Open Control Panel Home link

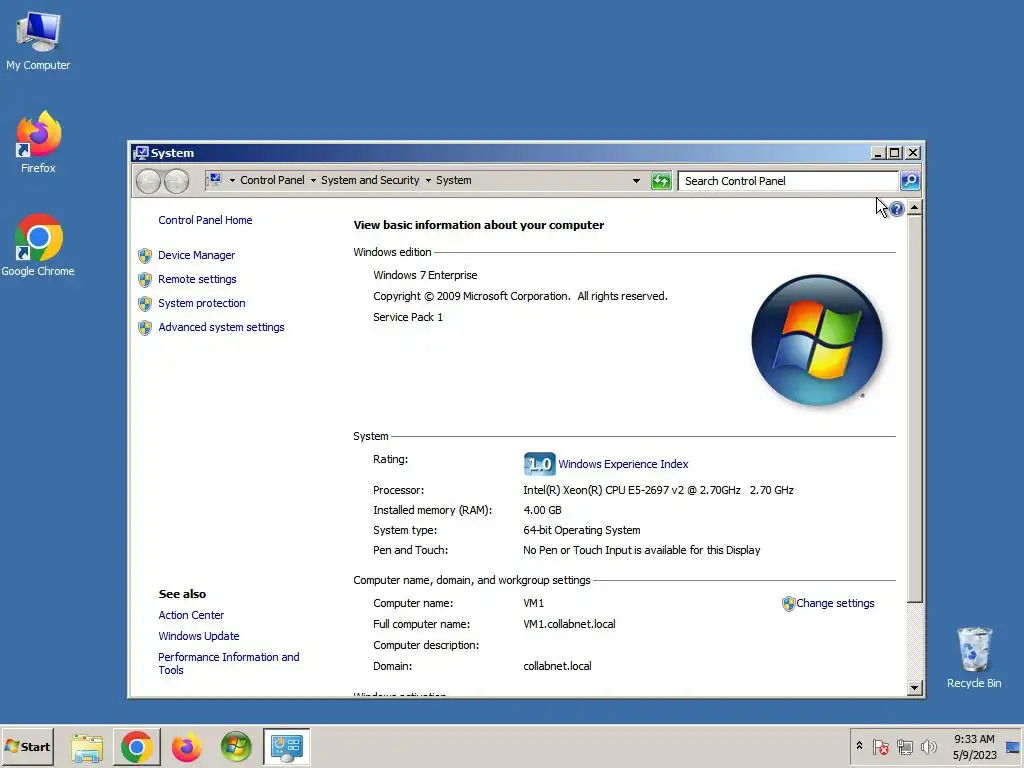tap(205, 220)
